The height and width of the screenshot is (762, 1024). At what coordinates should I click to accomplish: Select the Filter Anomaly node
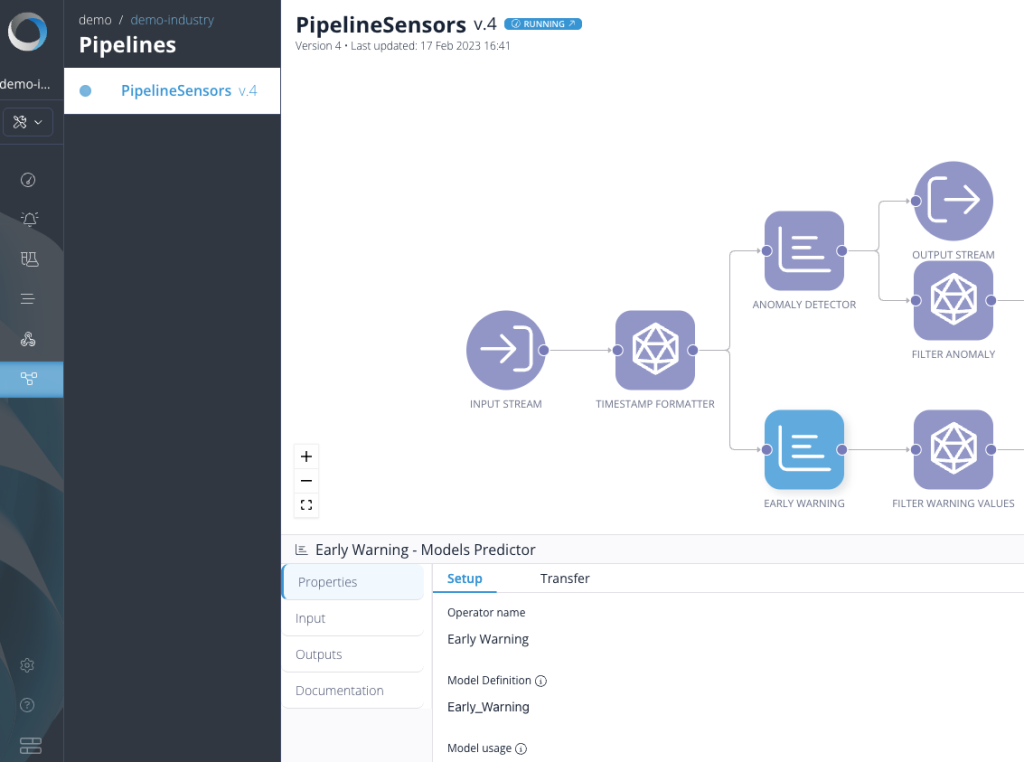[x=953, y=300]
